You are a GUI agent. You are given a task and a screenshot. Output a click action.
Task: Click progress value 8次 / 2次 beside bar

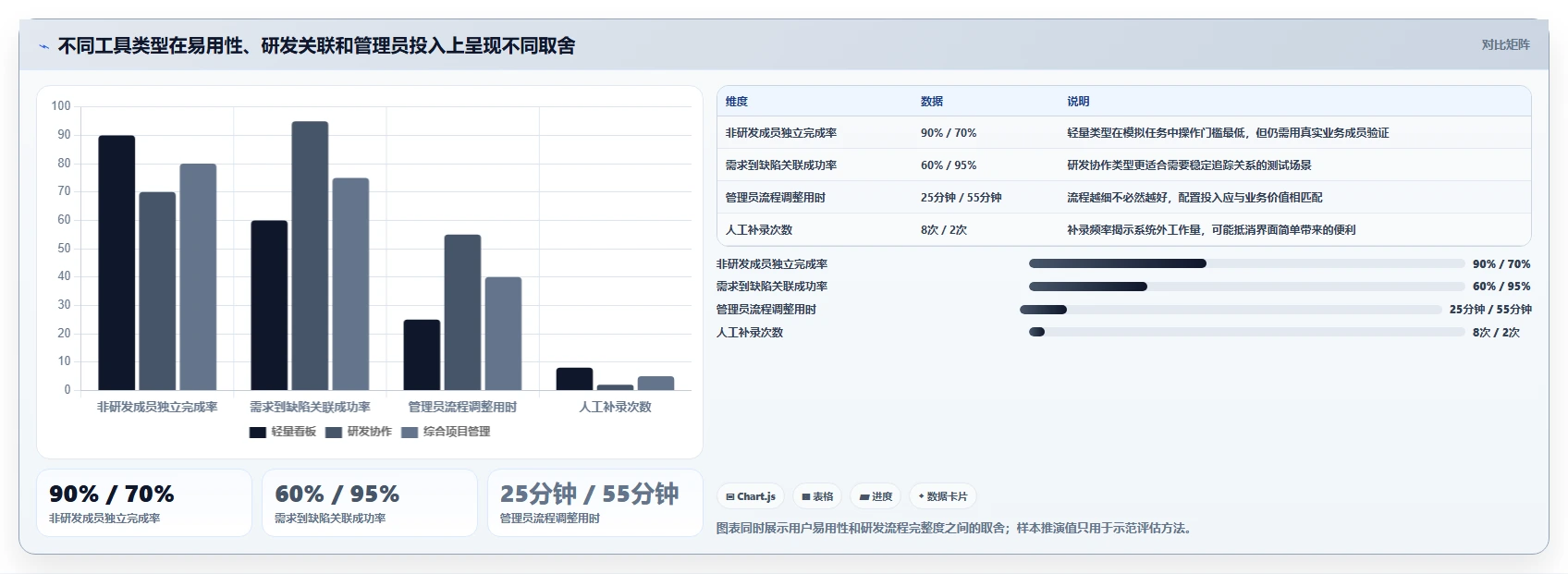[x=1496, y=332]
